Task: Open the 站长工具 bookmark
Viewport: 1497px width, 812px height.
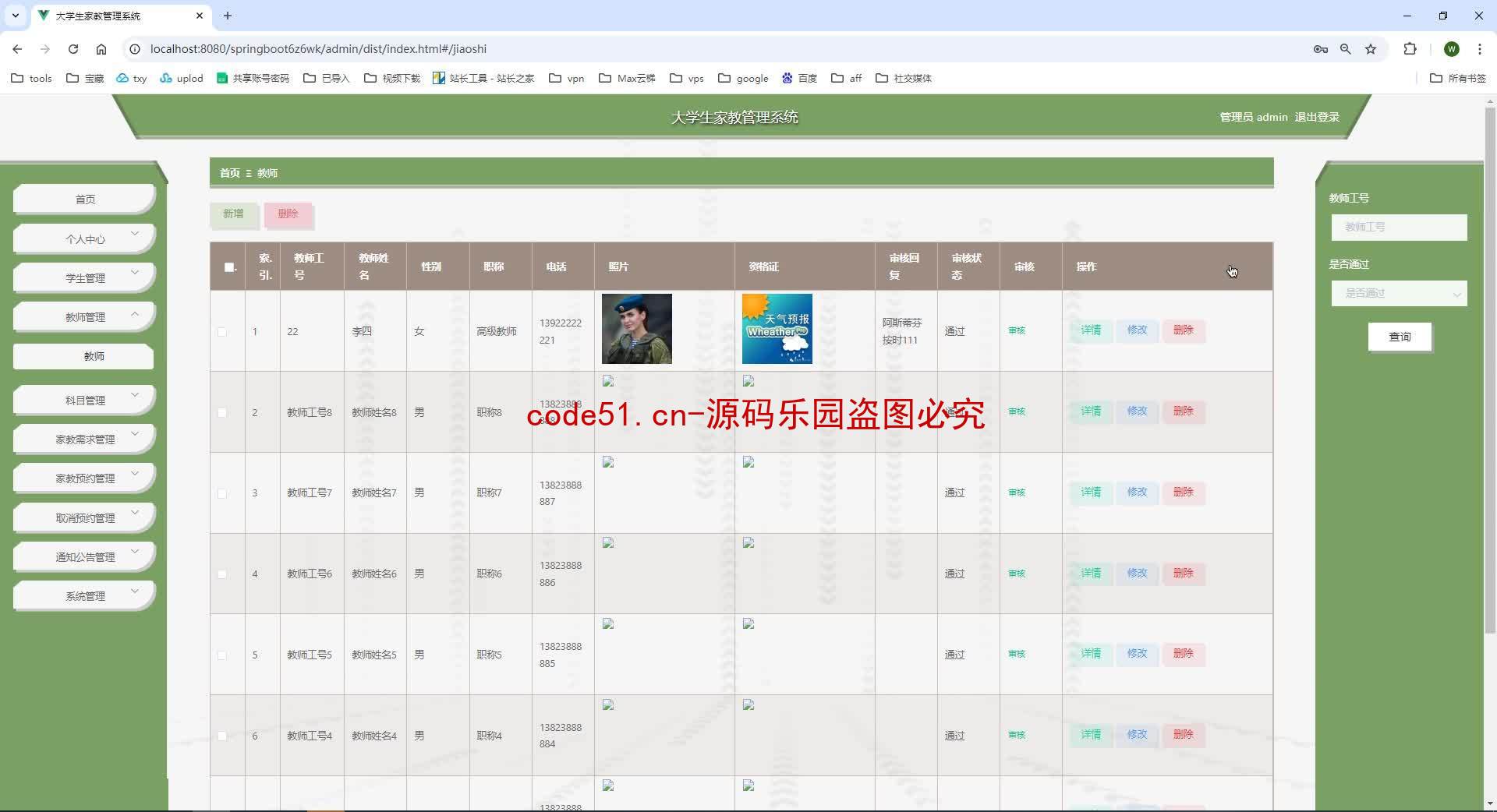Action: point(483,78)
